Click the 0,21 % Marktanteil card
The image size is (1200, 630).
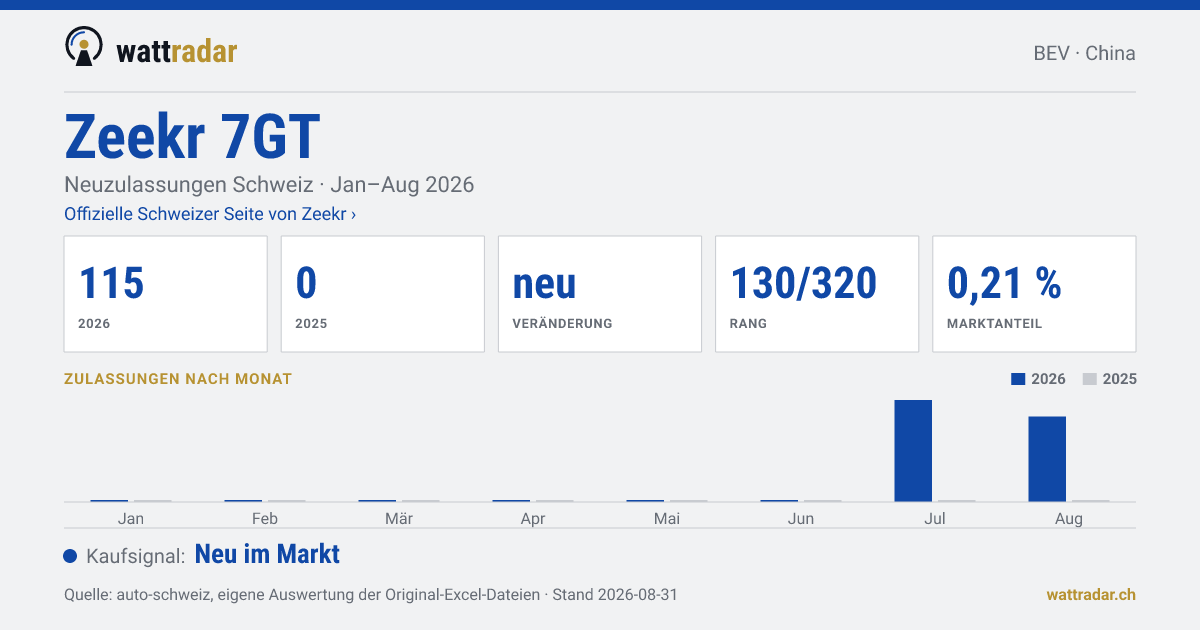click(1034, 294)
